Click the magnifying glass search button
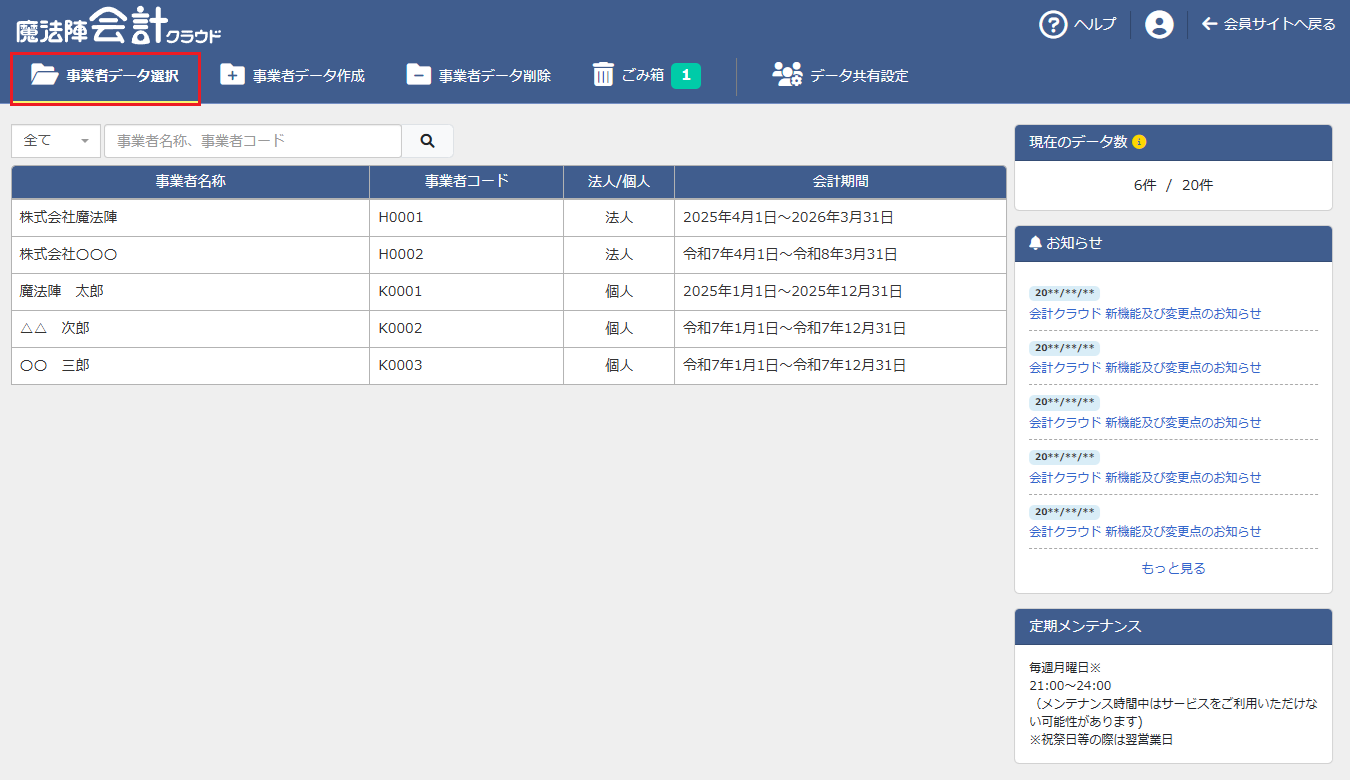This screenshot has height=780, width=1350. tap(427, 141)
